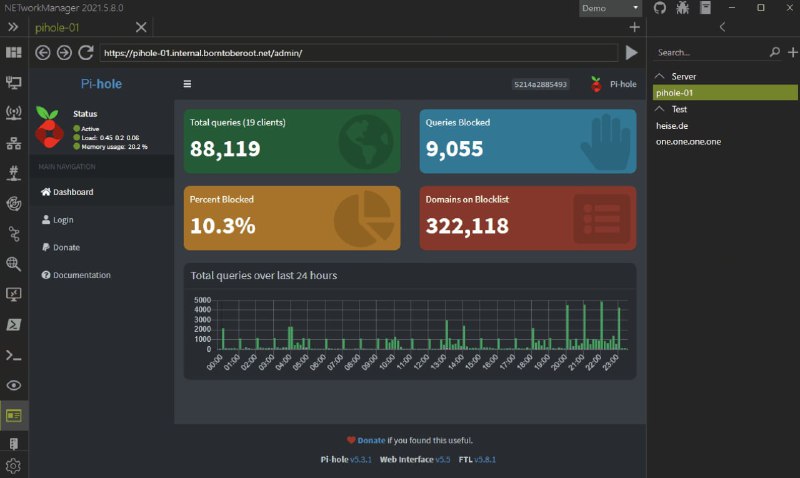Open the Port Scanner icon
Viewport: 800px width, 478px height.
(13, 173)
